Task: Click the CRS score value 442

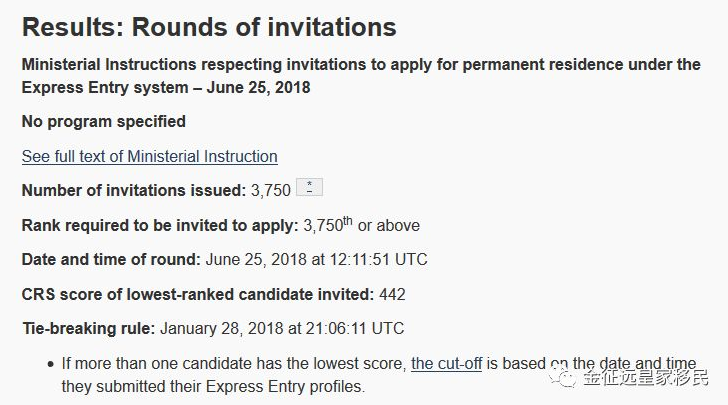Action: [392, 294]
